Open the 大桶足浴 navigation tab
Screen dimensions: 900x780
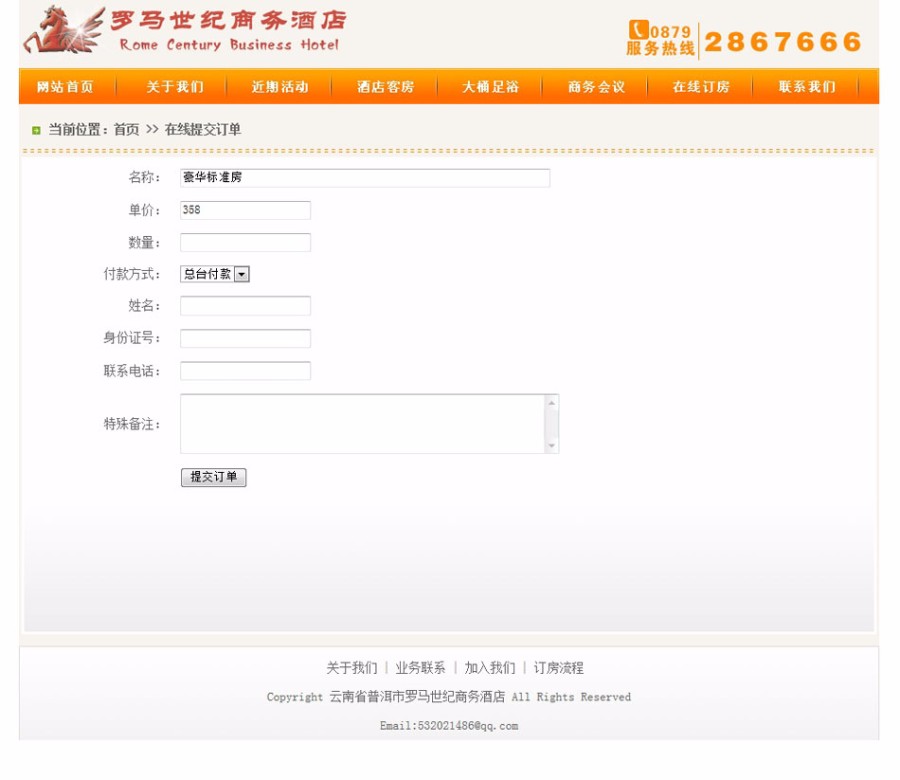(491, 87)
